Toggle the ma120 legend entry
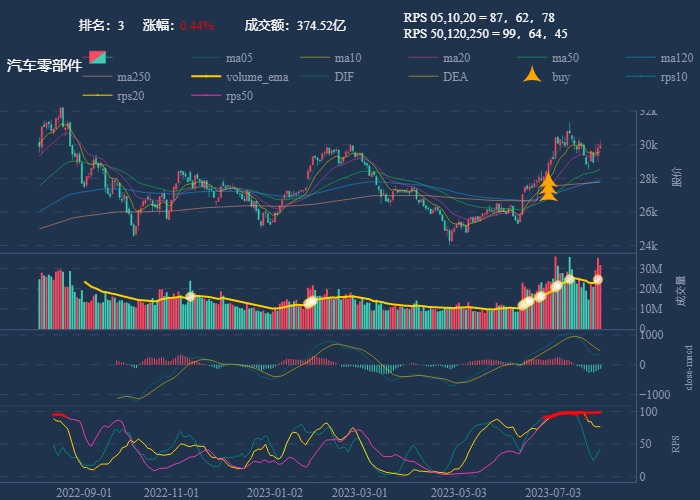The width and height of the screenshot is (700, 500). tap(660, 58)
